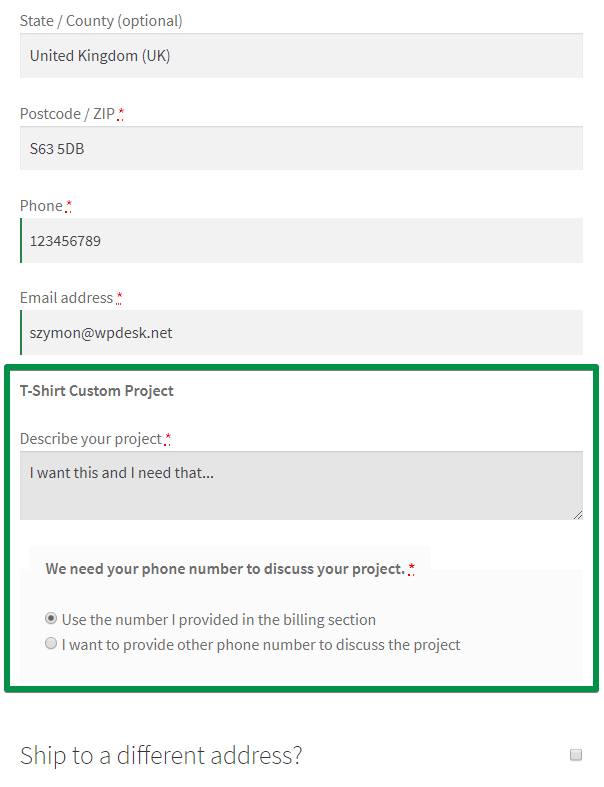Click the State / County input field
The width and height of the screenshot is (604, 787).
tap(300, 56)
